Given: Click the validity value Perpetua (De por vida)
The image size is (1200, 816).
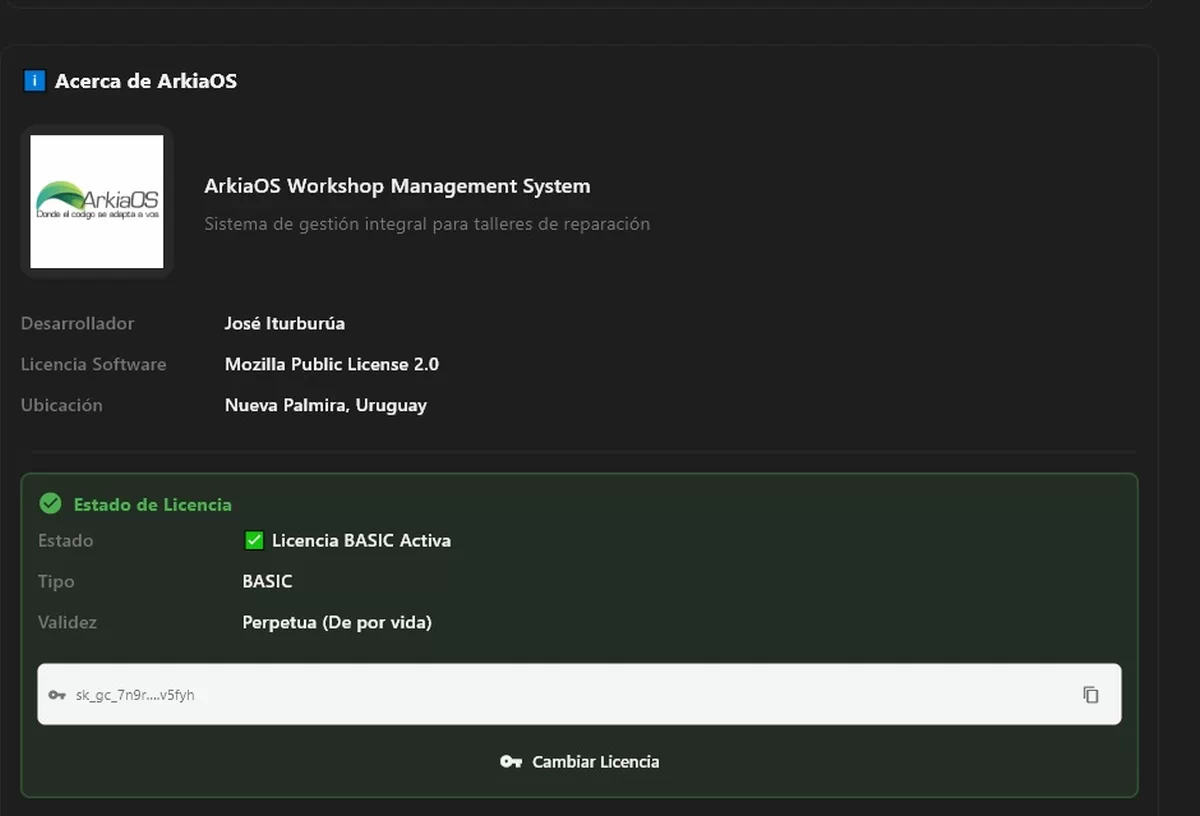Looking at the screenshot, I should (337, 622).
